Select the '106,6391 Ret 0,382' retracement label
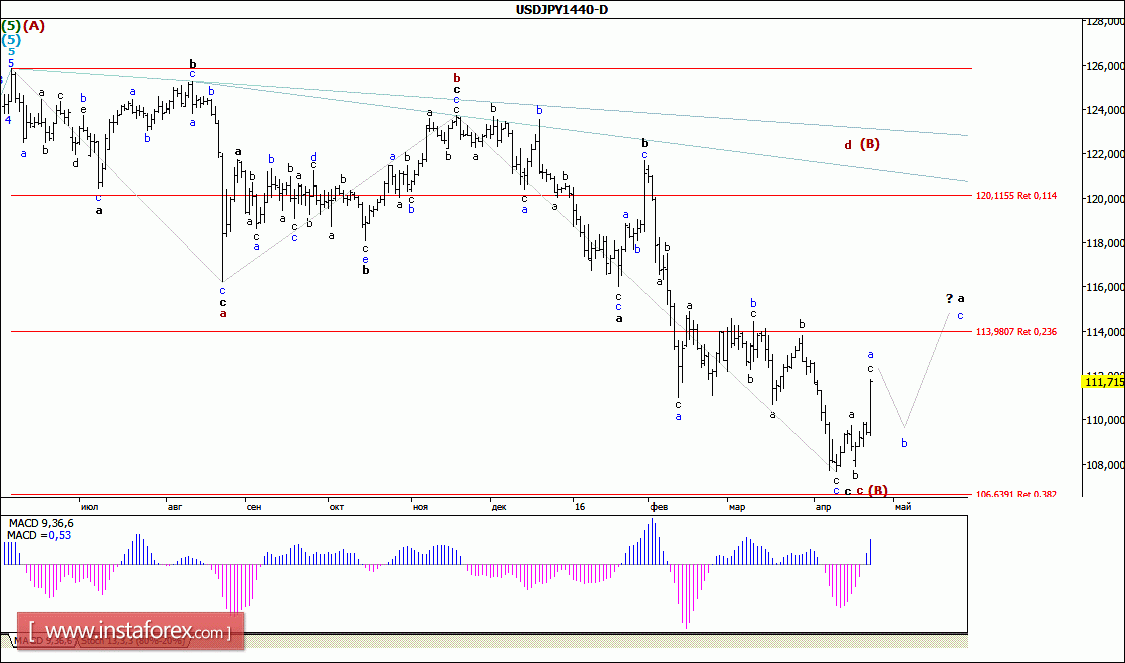 click(x=1016, y=494)
